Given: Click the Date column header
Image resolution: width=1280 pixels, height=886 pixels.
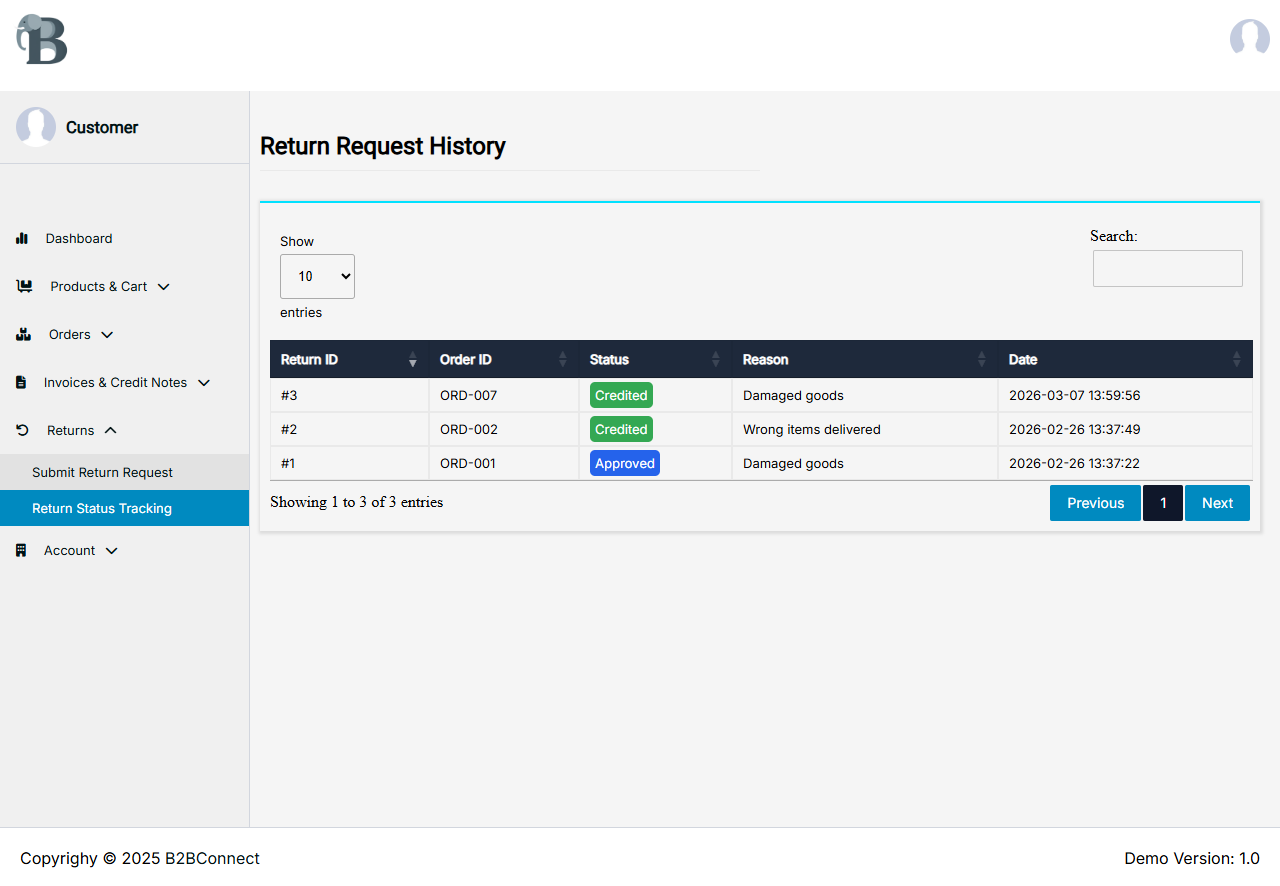Looking at the screenshot, I should 1125,359.
